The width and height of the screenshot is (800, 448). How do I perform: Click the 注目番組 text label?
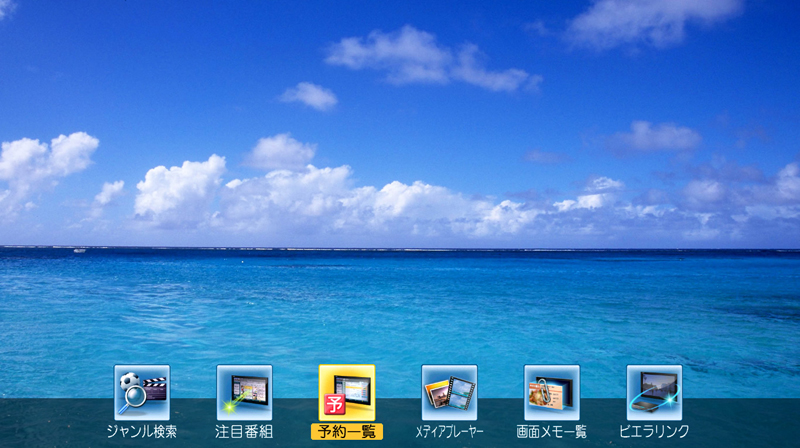(x=244, y=432)
